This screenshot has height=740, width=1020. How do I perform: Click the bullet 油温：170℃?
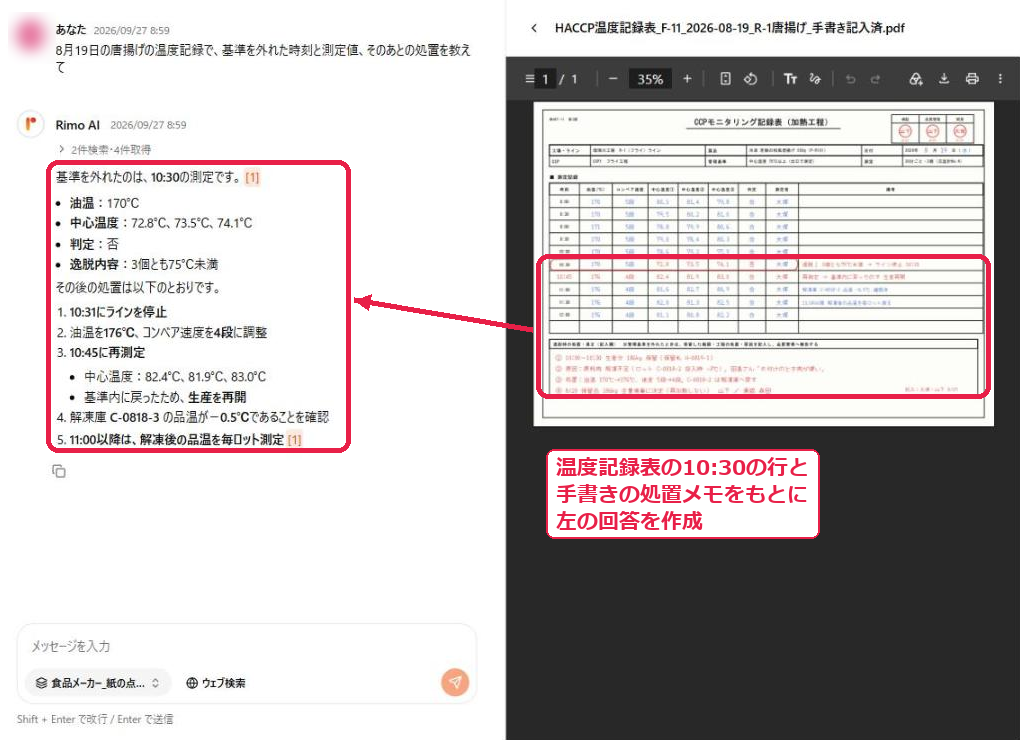[x=104, y=203]
